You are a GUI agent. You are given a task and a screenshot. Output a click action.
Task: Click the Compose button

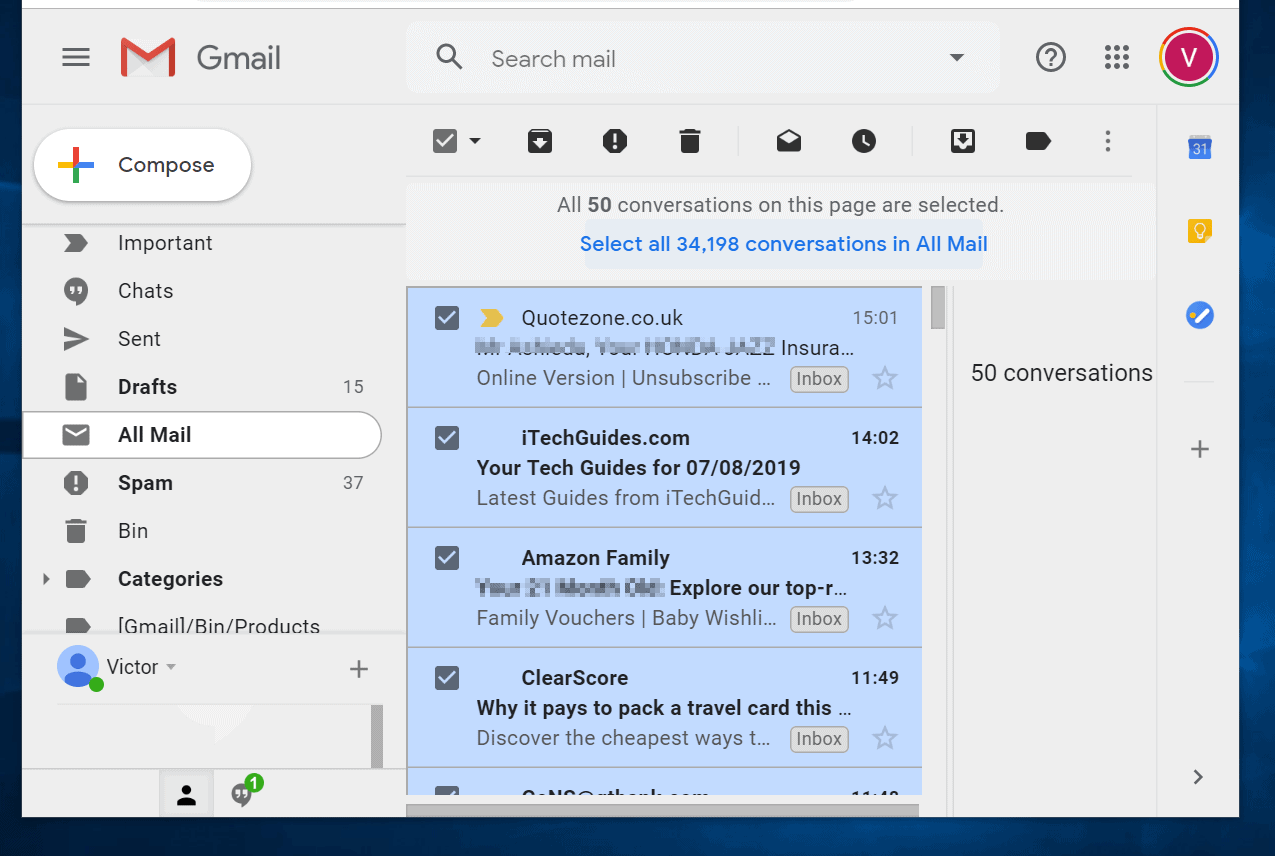click(142, 165)
